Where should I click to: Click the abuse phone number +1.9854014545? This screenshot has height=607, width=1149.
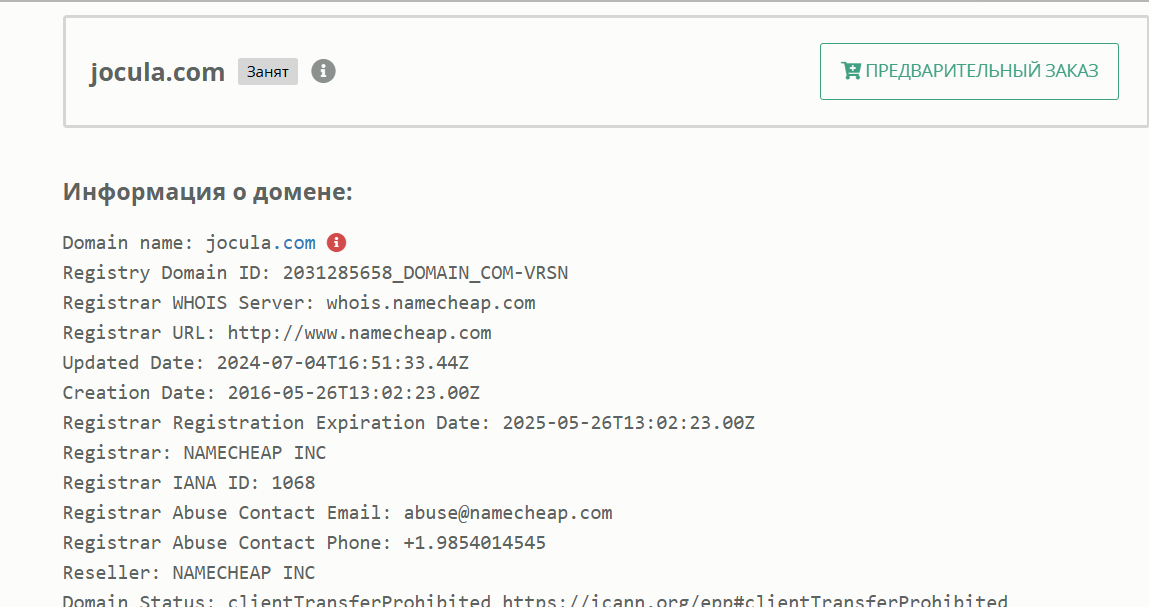[475, 543]
